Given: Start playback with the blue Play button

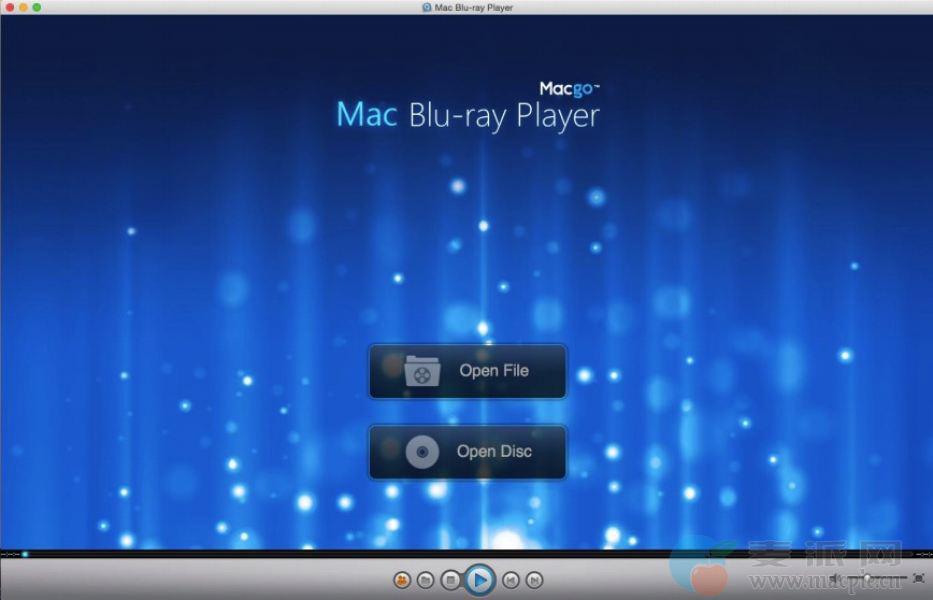Looking at the screenshot, I should [480, 579].
